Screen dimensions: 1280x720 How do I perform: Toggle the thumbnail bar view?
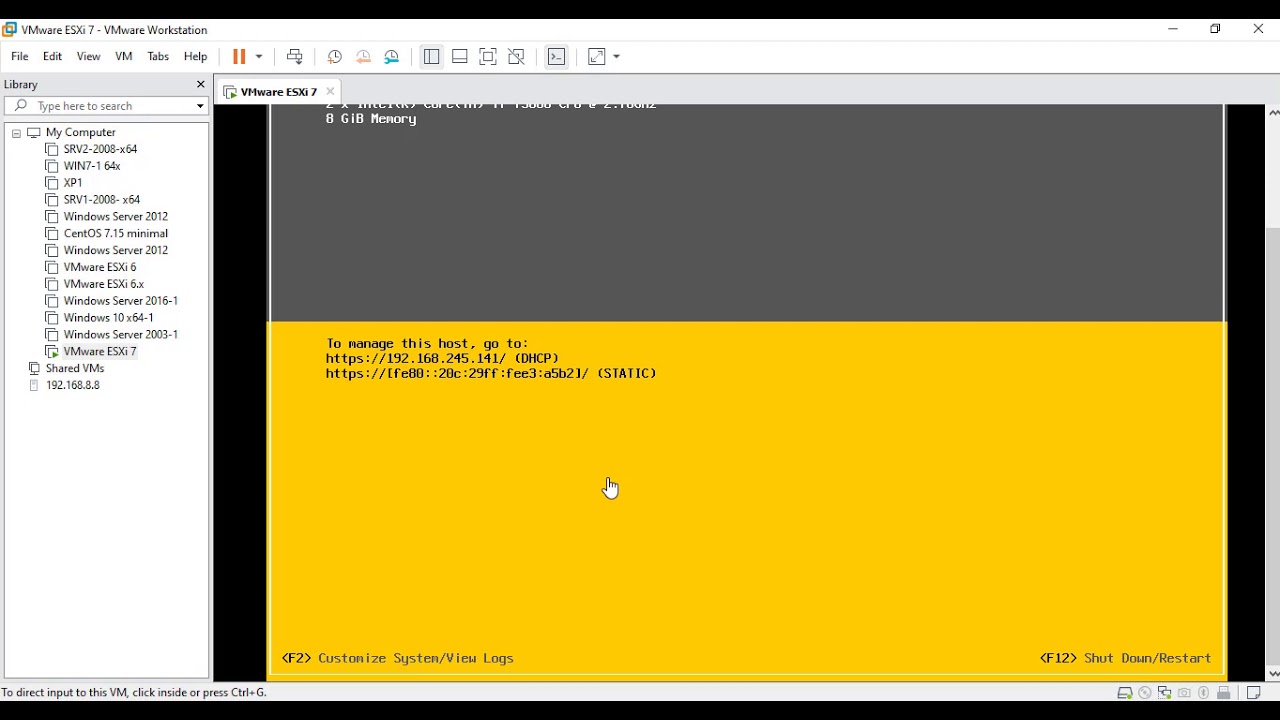tap(460, 57)
